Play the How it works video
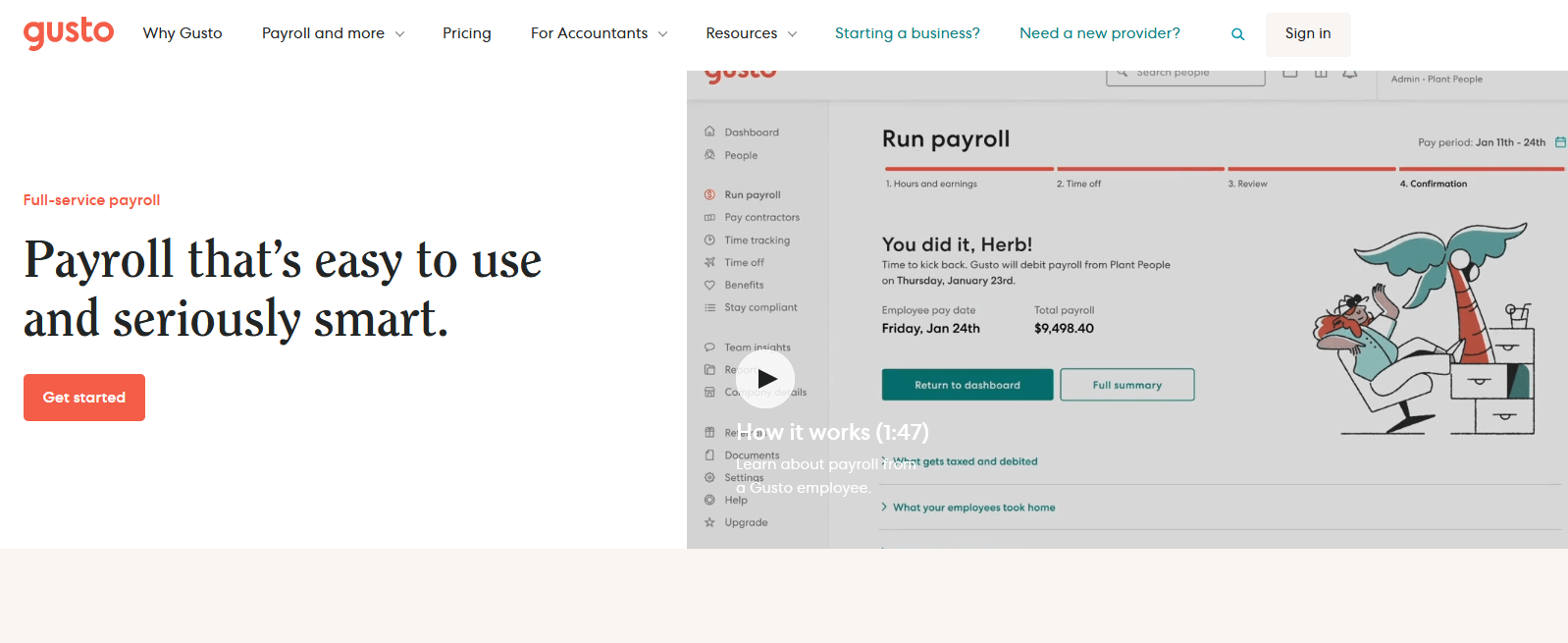The height and width of the screenshot is (643, 1568). (765, 379)
